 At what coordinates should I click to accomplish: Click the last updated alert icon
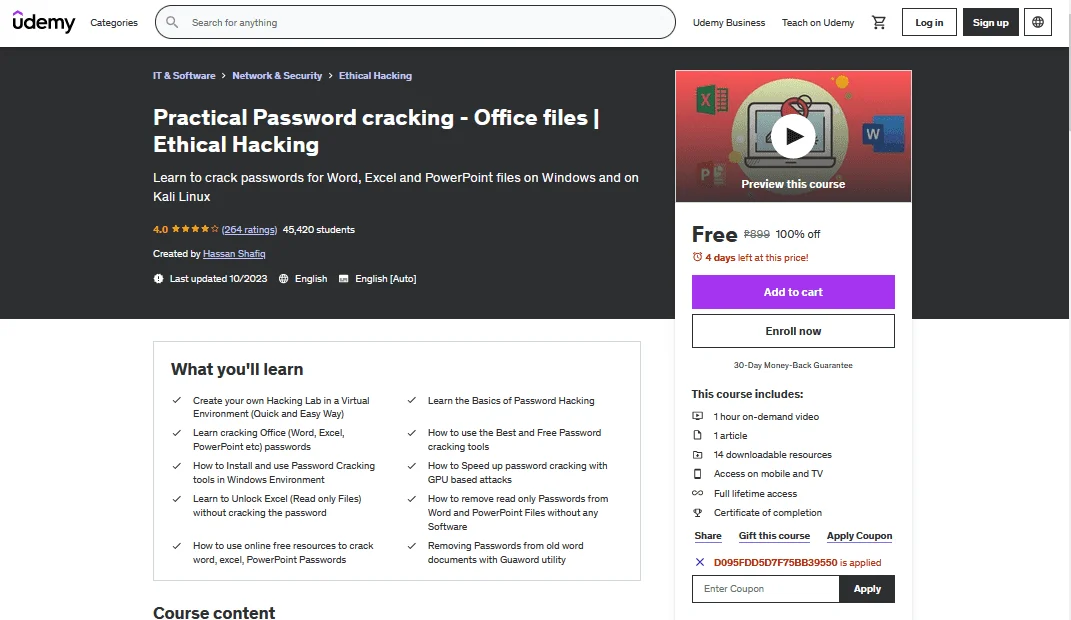[158, 279]
